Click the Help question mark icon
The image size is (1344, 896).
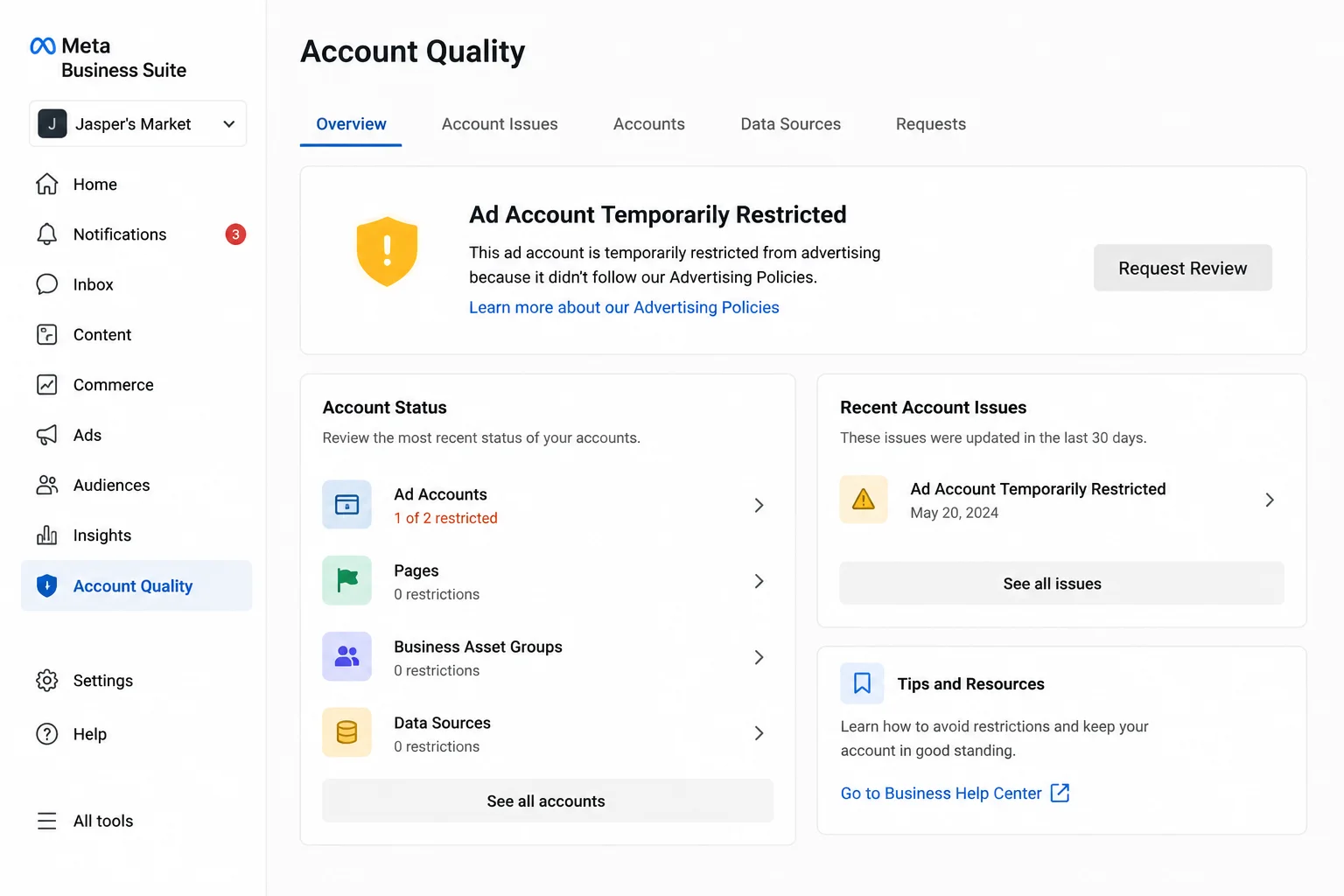pyautogui.click(x=47, y=733)
